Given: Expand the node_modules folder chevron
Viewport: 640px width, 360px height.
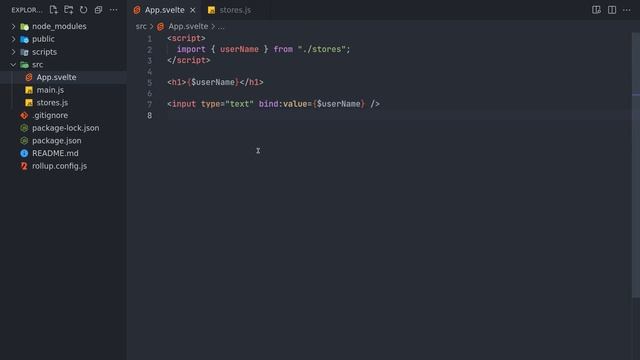Looking at the screenshot, I should pos(13,27).
